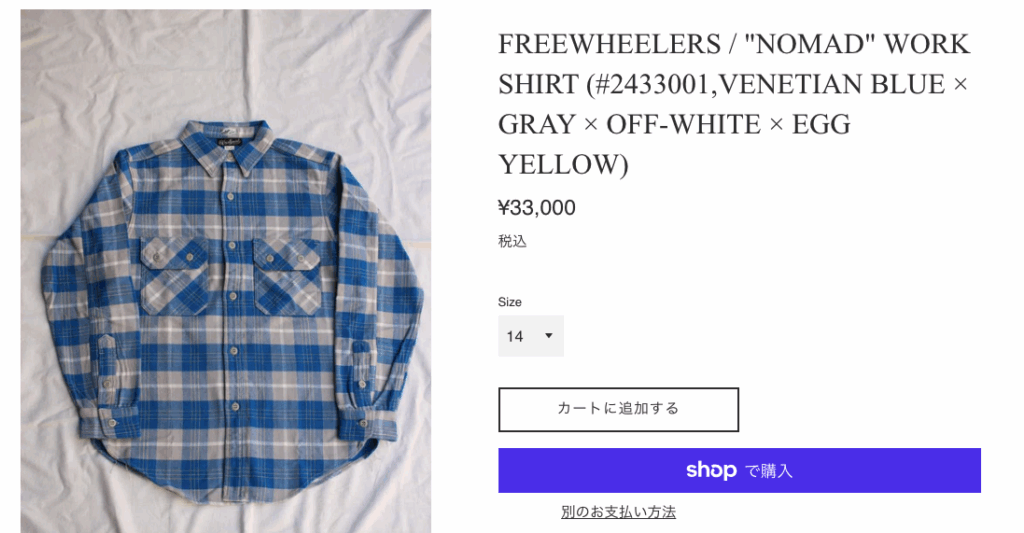Screen dimensions: 1024x533
Task: Click the shirt's collar brand label
Action: [x=229, y=141]
